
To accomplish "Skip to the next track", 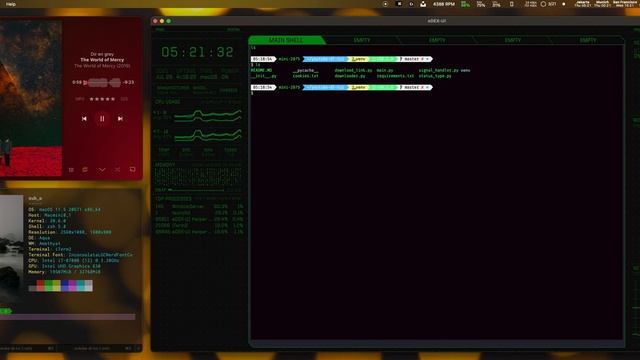I will pos(120,119).
